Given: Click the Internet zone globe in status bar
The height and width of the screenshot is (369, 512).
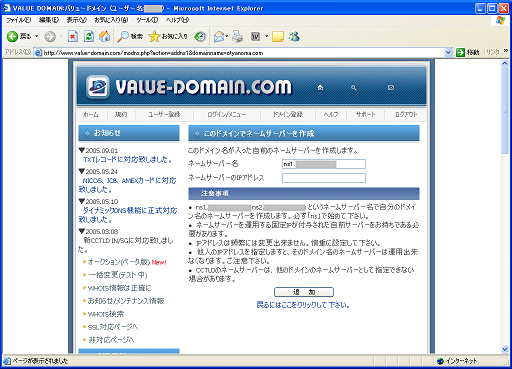Looking at the screenshot, I should pos(440,361).
